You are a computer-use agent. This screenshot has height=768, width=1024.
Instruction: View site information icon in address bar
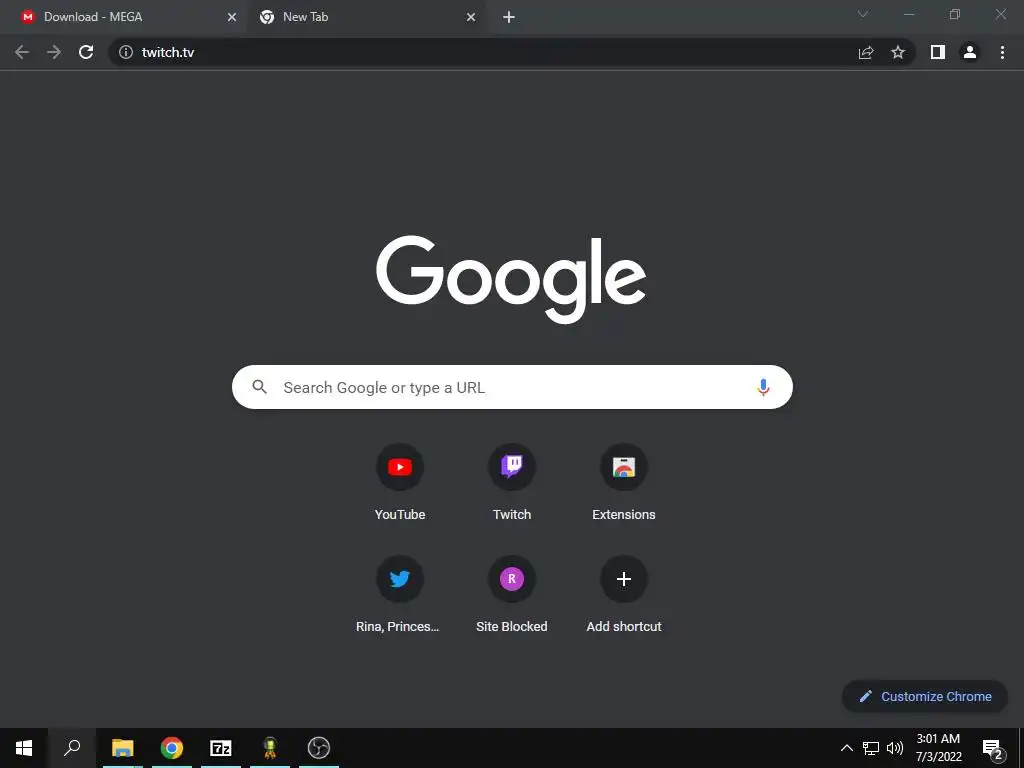[x=126, y=52]
